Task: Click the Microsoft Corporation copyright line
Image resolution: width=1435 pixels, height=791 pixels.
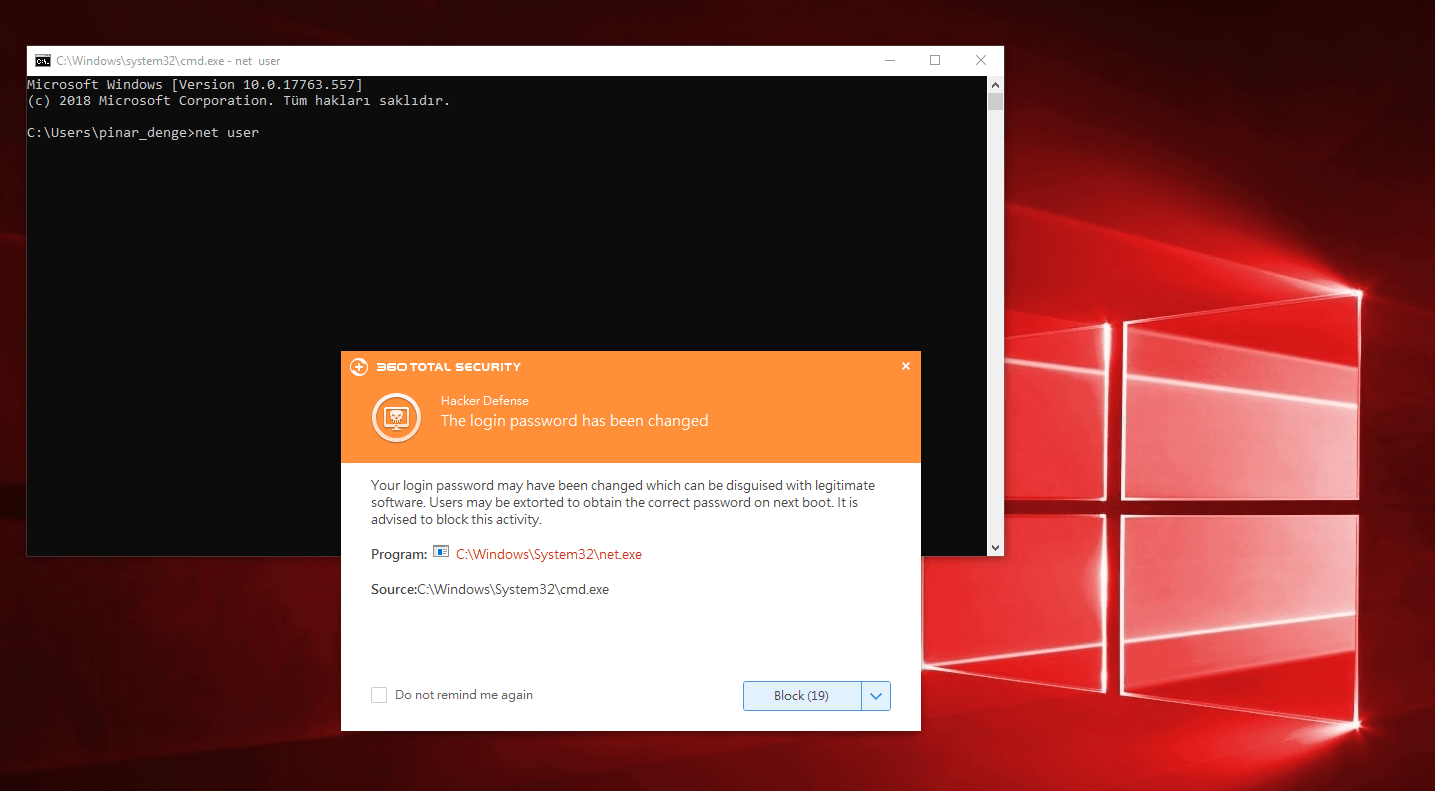Action: tap(239, 101)
